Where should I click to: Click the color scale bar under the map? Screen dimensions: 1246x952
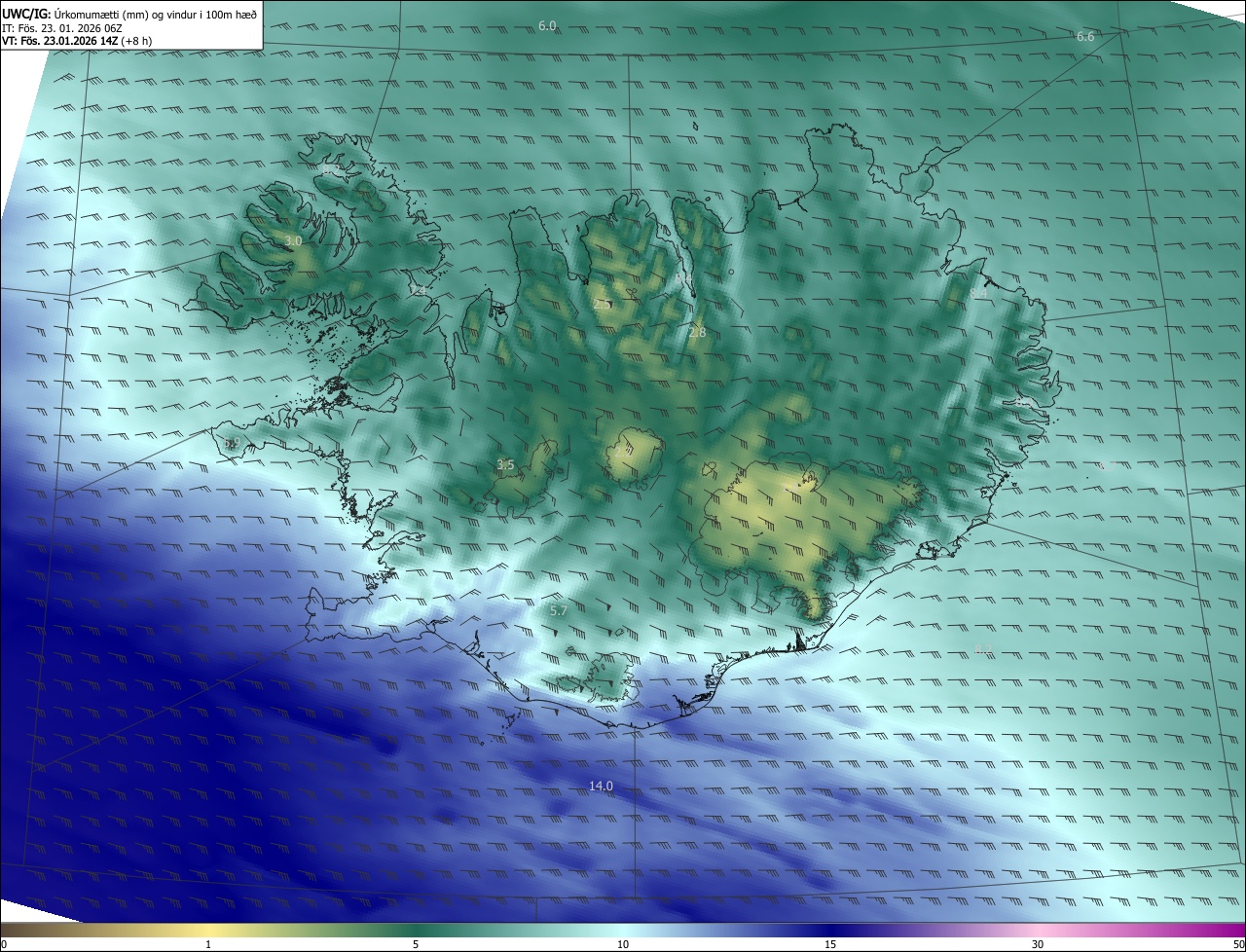[x=623, y=931]
